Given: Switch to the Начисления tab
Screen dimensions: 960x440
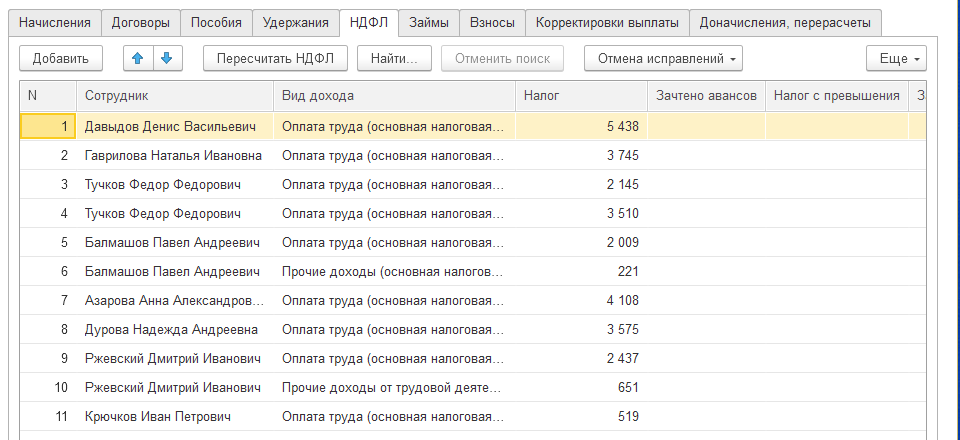Looking at the screenshot, I should (x=55, y=22).
